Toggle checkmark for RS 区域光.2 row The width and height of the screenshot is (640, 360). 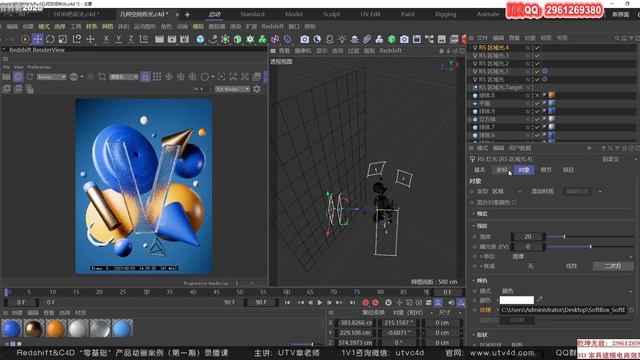coord(537,64)
